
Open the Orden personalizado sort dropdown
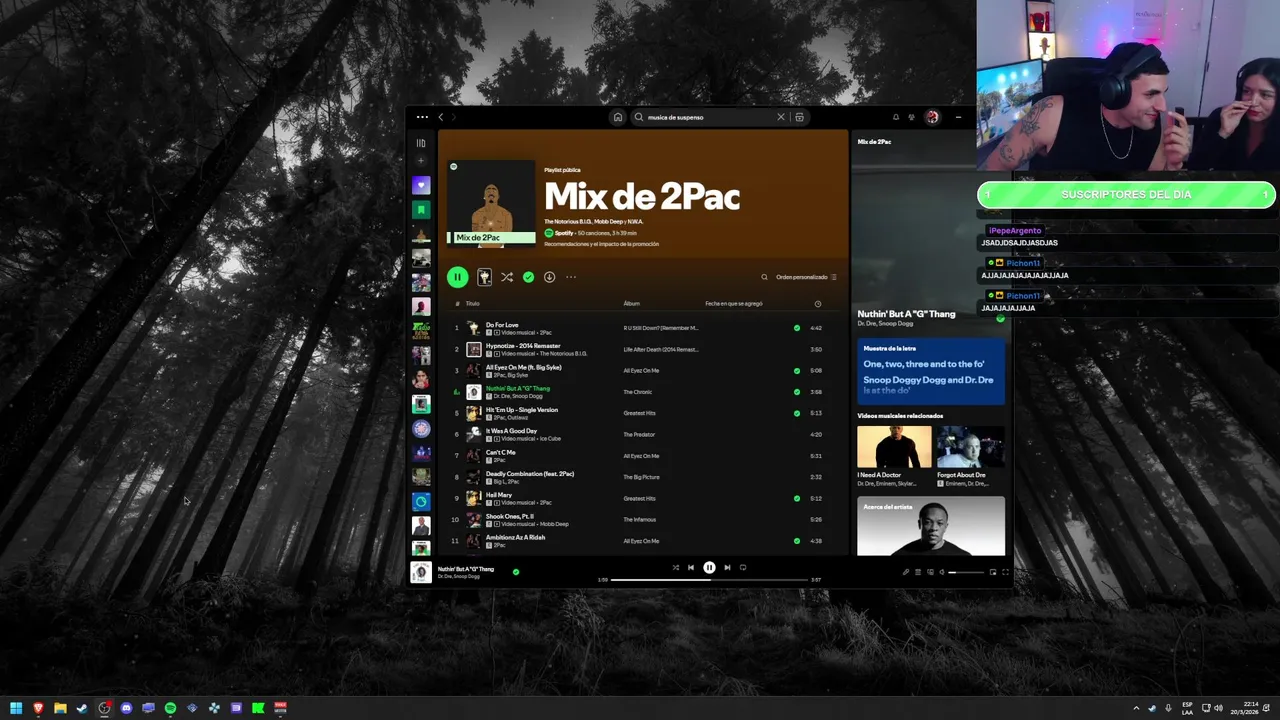[x=806, y=277]
